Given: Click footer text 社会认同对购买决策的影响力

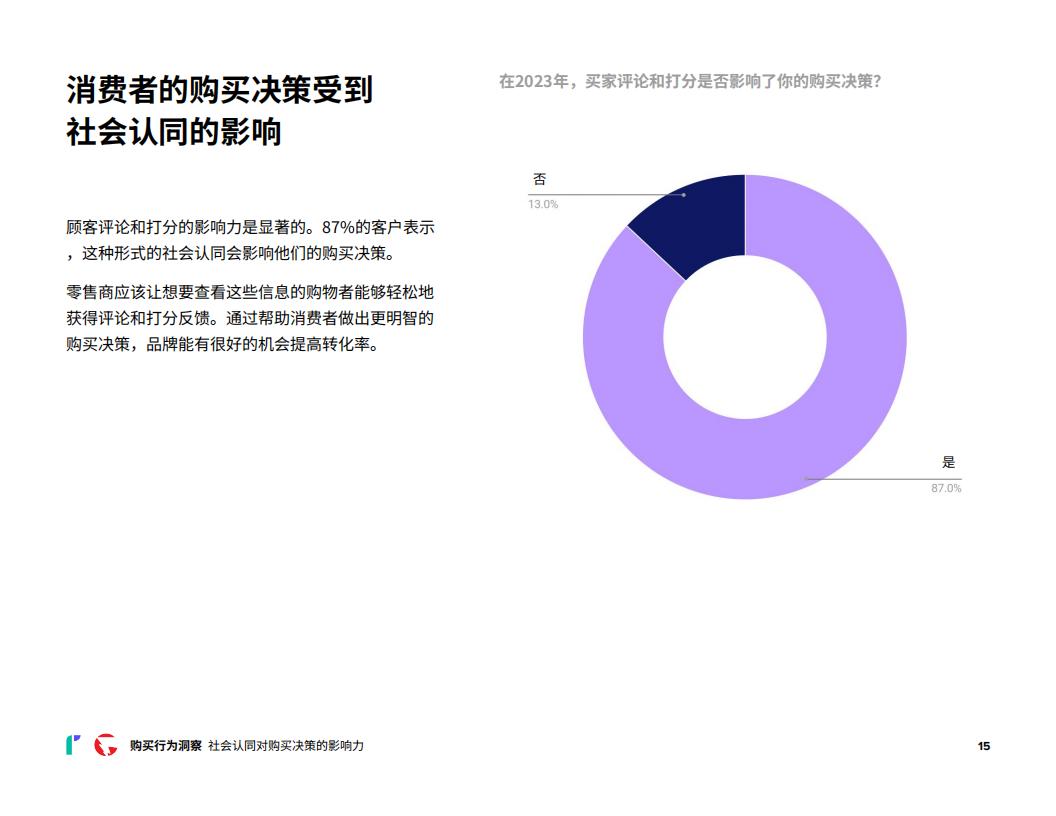Looking at the screenshot, I should click(x=286, y=745).
